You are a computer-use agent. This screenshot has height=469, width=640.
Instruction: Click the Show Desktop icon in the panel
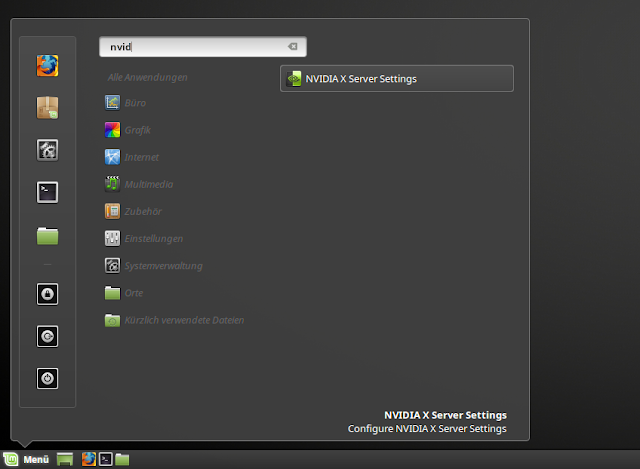(64, 460)
